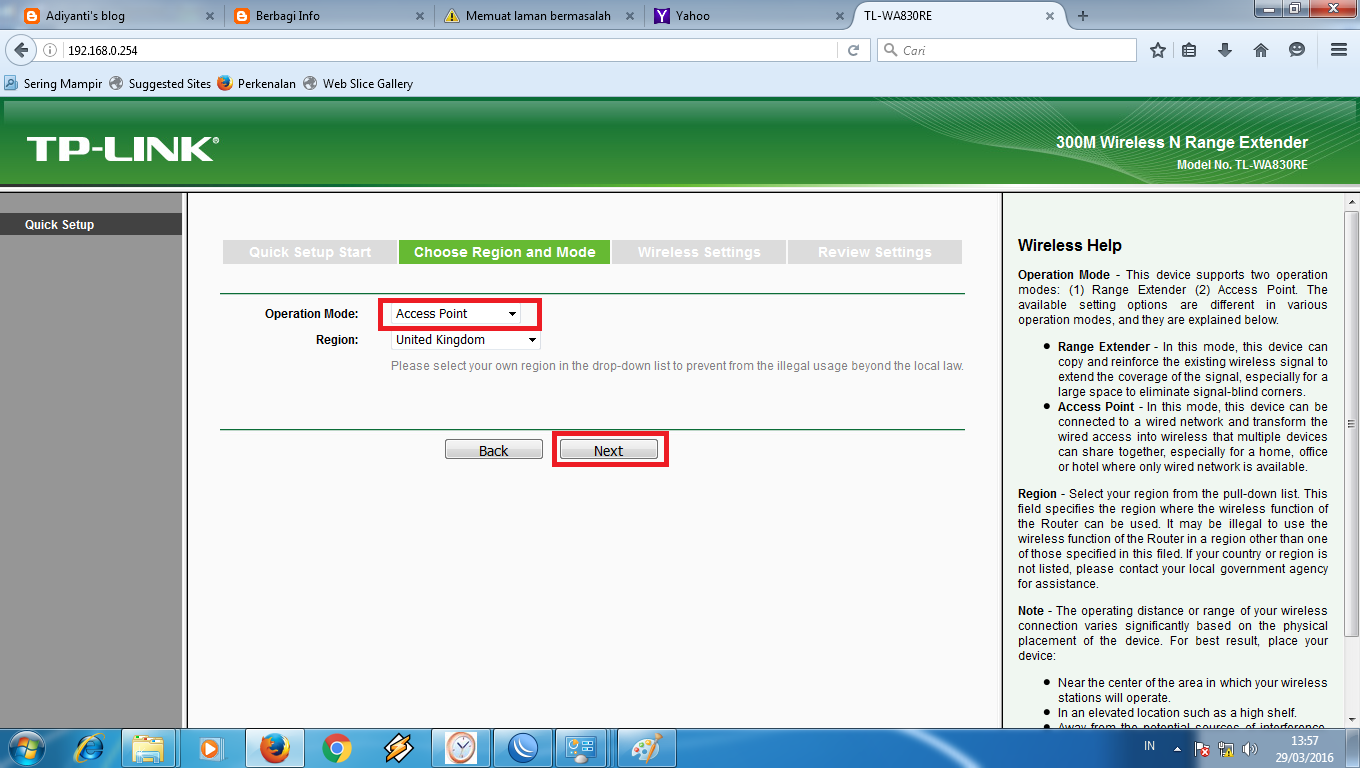The height and width of the screenshot is (768, 1360).
Task: Bookmark this page with the star icon
Action: click(1158, 50)
